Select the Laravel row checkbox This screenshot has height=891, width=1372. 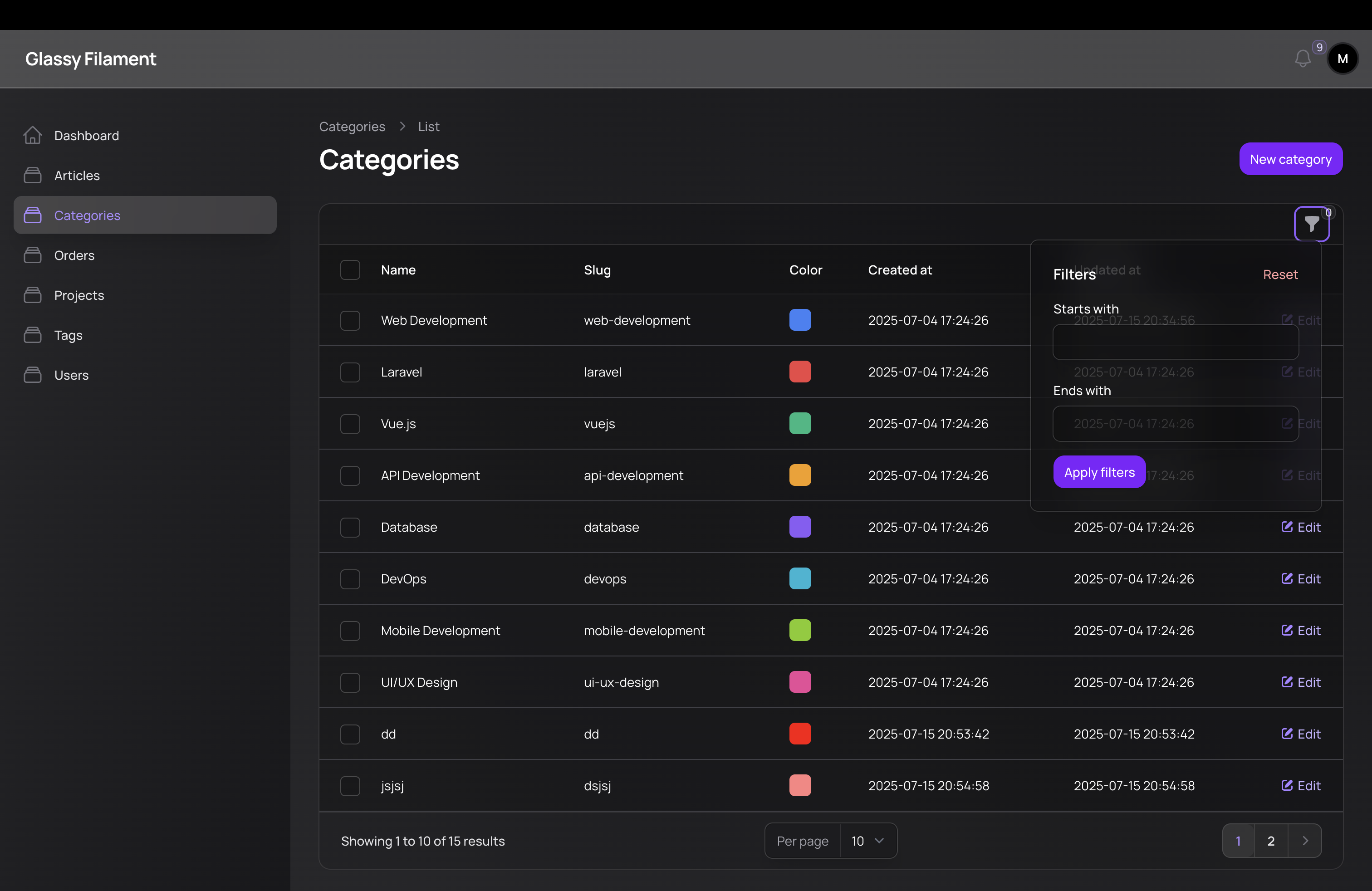[x=350, y=372]
